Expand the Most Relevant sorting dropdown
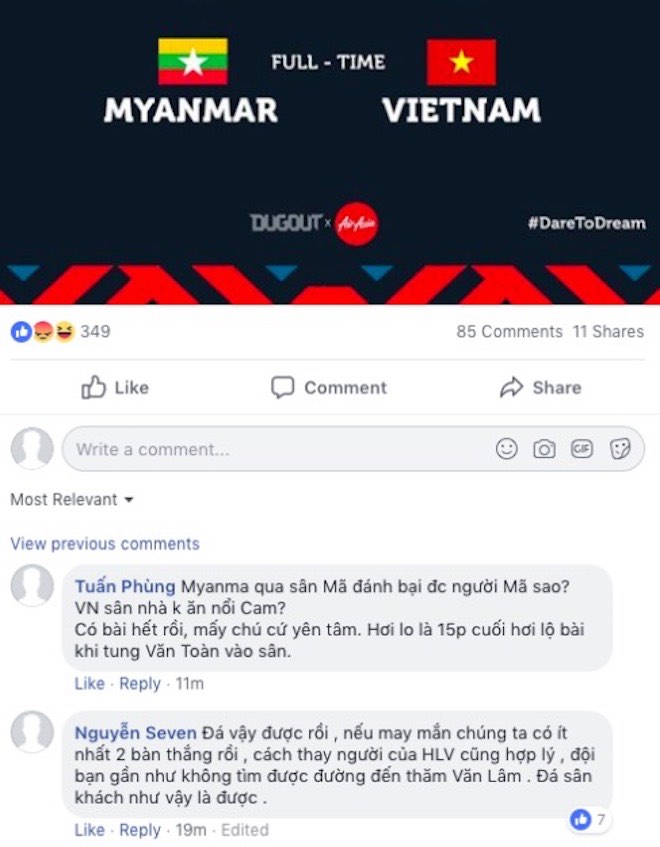This screenshot has width=660, height=847. pos(72,499)
